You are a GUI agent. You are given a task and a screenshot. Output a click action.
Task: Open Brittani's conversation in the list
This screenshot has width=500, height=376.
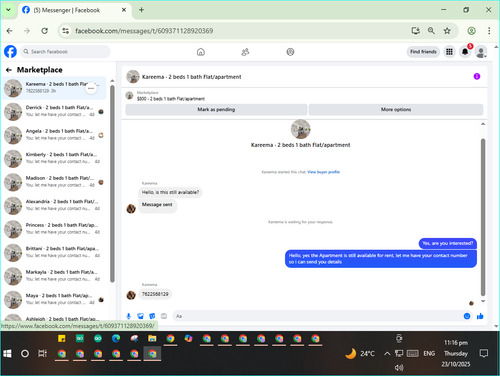54,252
